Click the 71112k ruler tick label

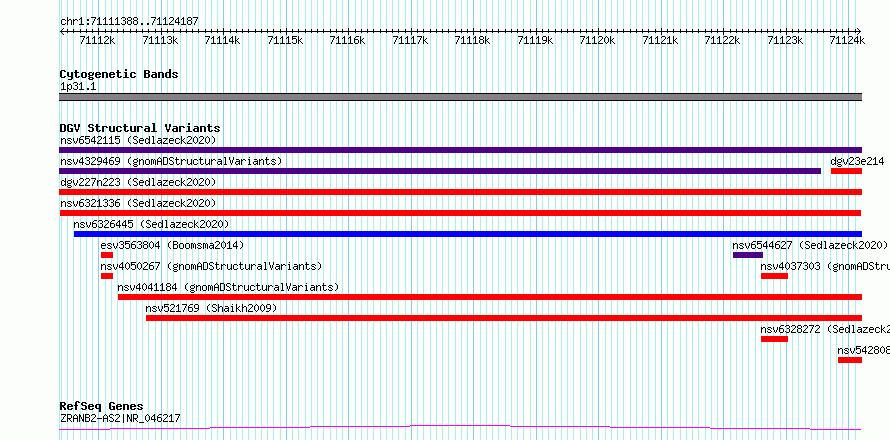[x=98, y=40]
